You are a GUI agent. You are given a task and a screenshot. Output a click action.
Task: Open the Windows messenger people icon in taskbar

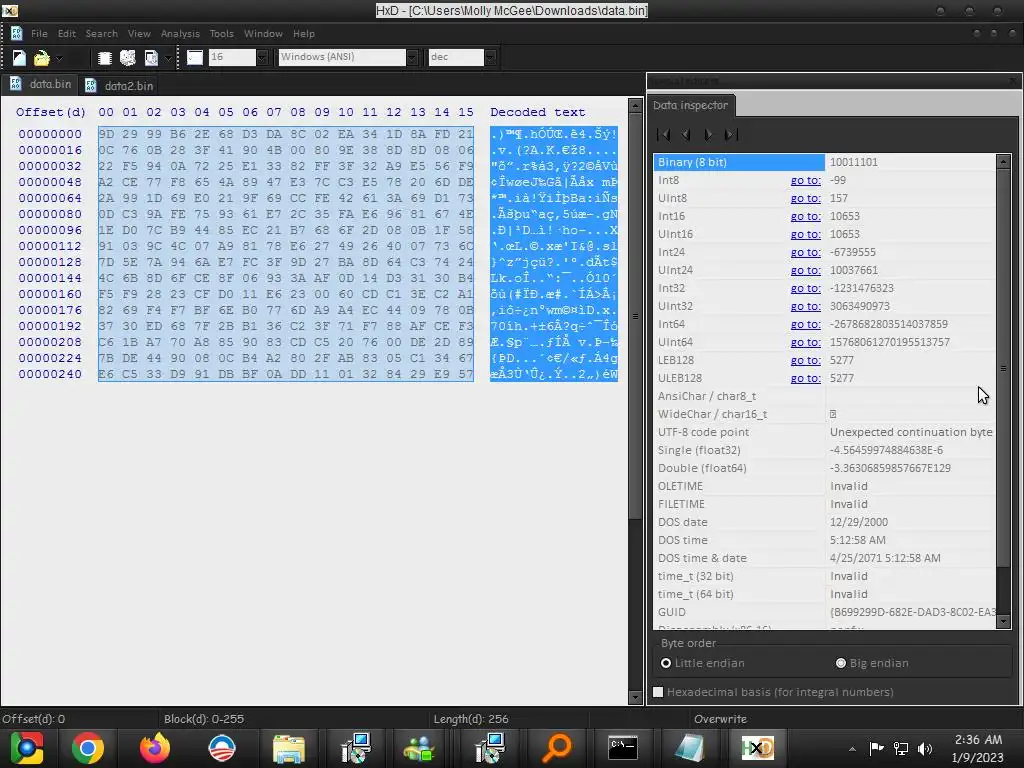[419, 748]
